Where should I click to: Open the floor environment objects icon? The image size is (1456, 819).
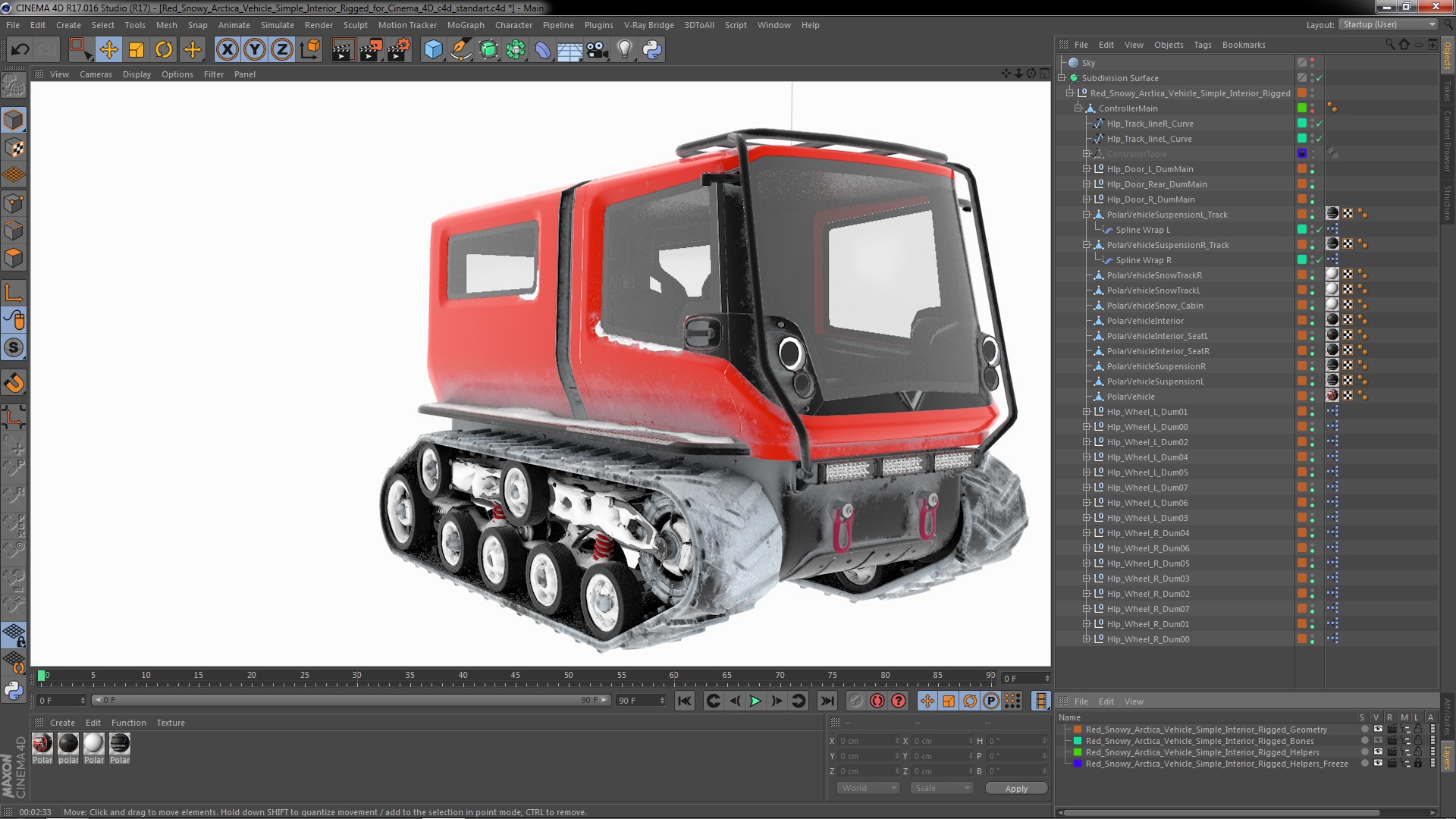tap(570, 50)
